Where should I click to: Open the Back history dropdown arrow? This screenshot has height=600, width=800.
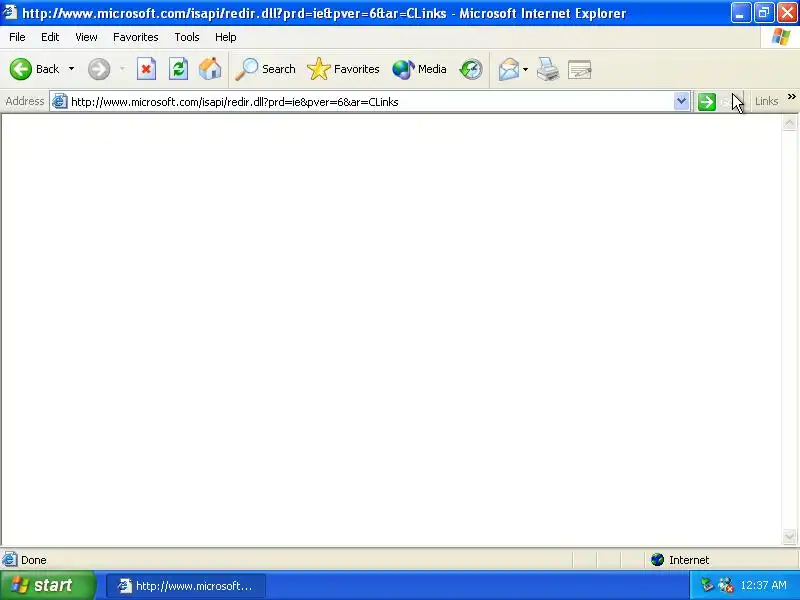(x=71, y=69)
